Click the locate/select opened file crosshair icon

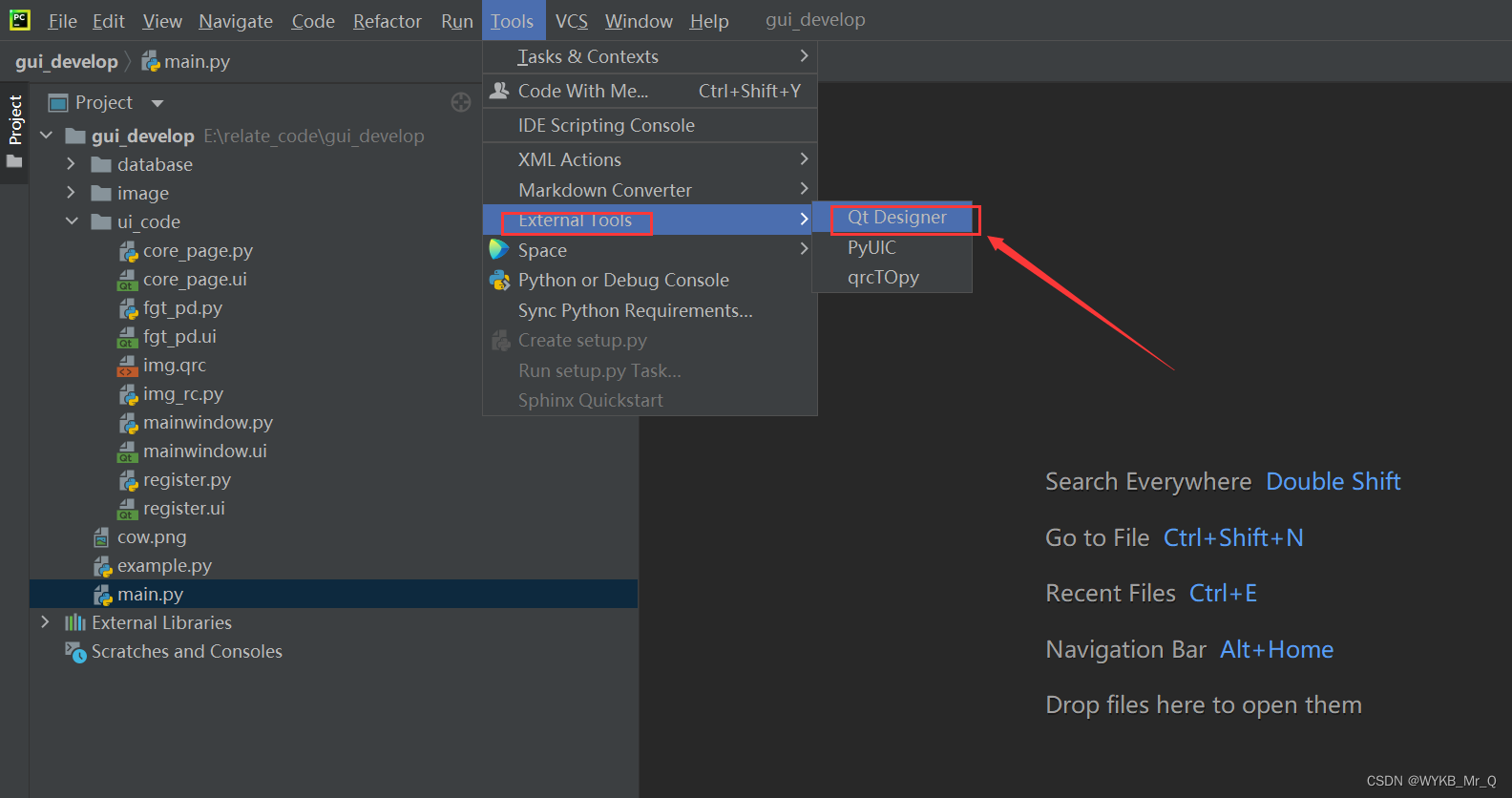(461, 102)
